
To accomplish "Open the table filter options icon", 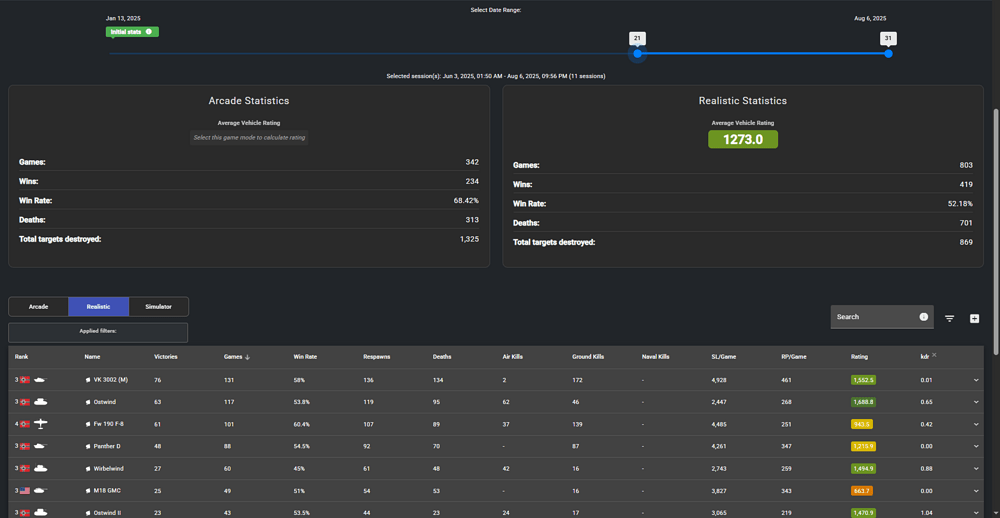I will pyautogui.click(x=950, y=318).
